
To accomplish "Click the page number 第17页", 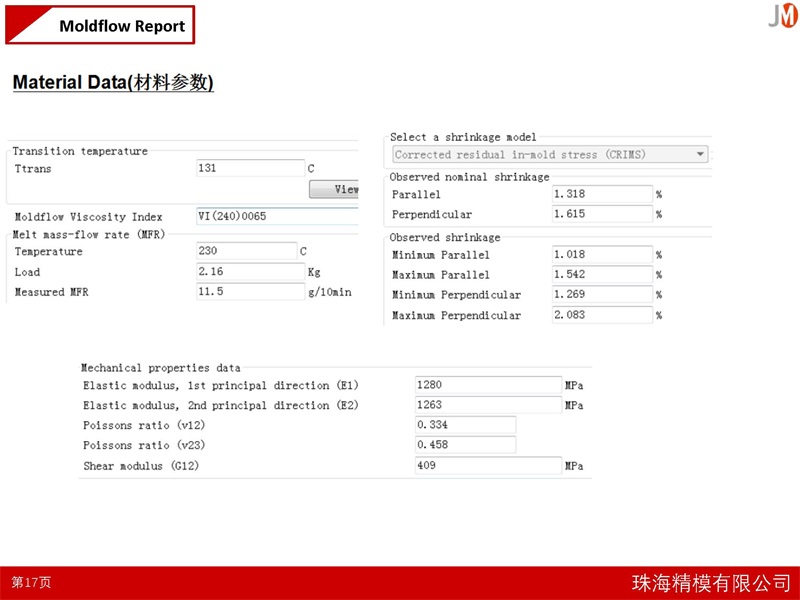I will (x=31, y=582).
